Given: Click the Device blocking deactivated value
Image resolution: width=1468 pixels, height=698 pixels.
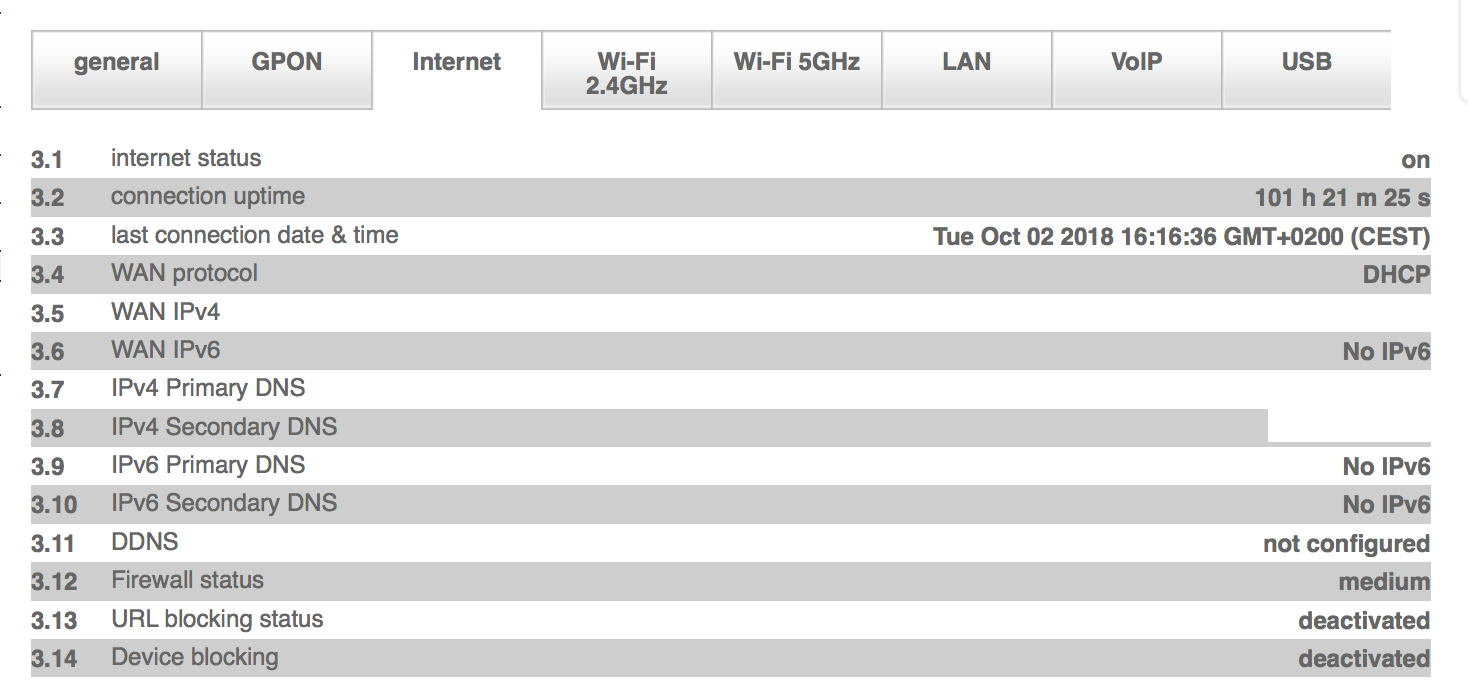Looking at the screenshot, I should [x=1364, y=659].
